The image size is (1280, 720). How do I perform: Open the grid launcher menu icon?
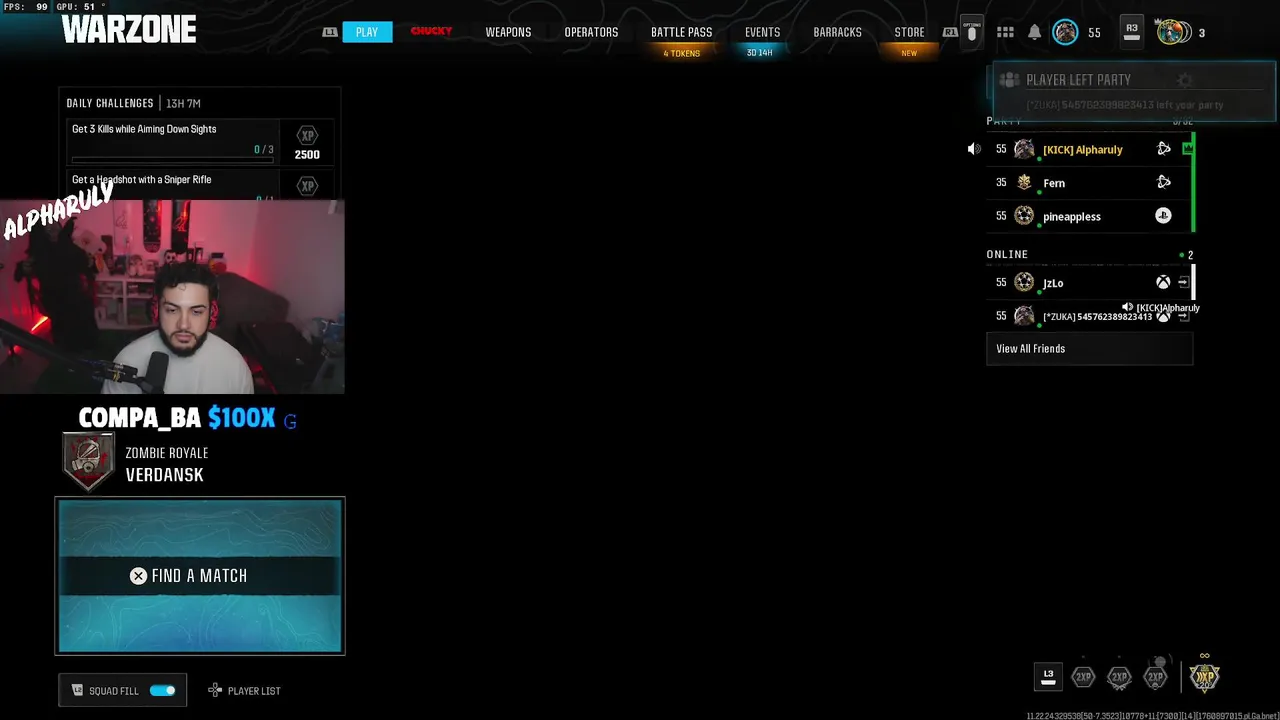point(1005,32)
